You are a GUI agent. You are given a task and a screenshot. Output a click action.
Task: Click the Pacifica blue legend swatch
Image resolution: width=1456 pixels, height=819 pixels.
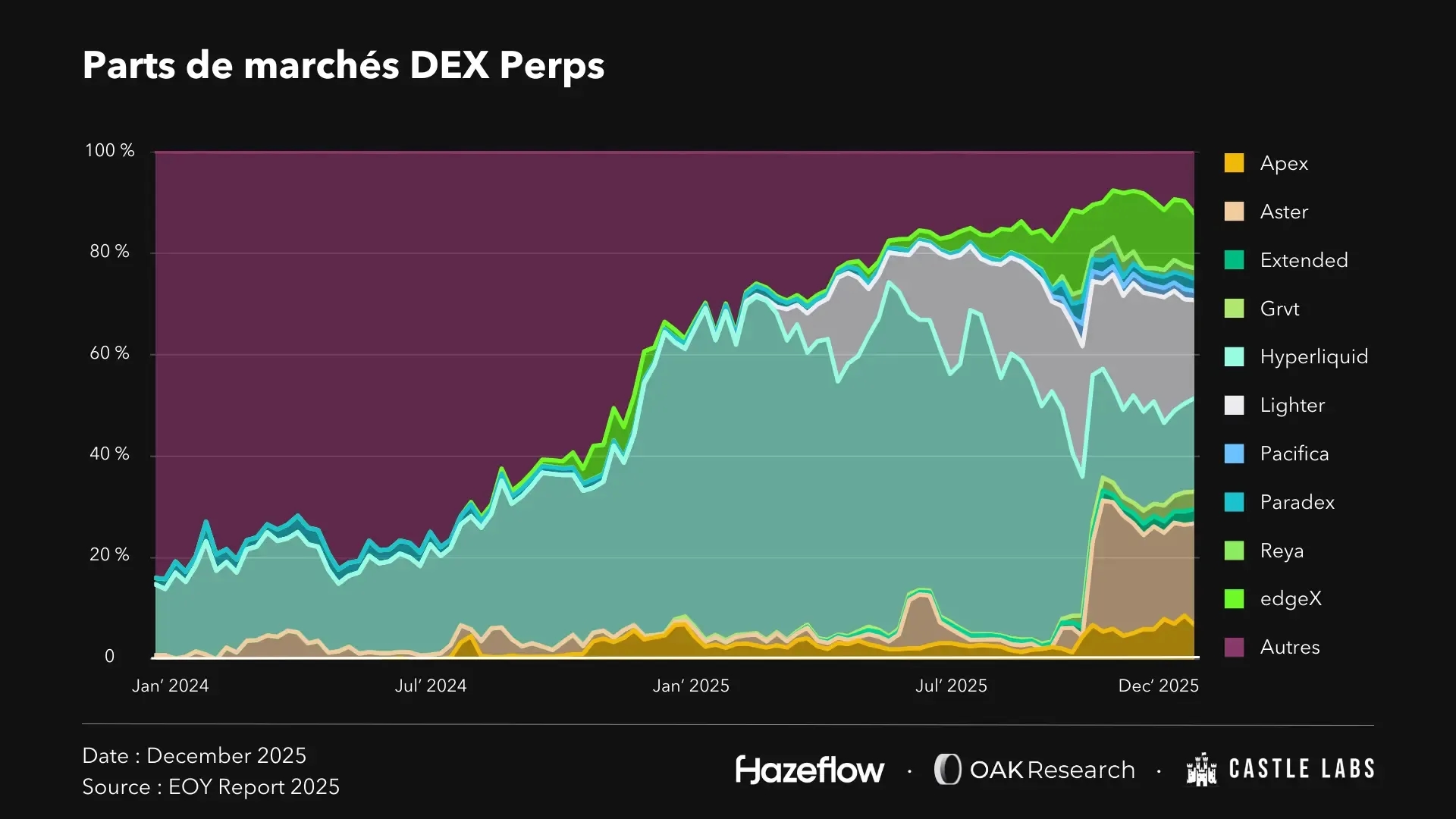click(1234, 453)
